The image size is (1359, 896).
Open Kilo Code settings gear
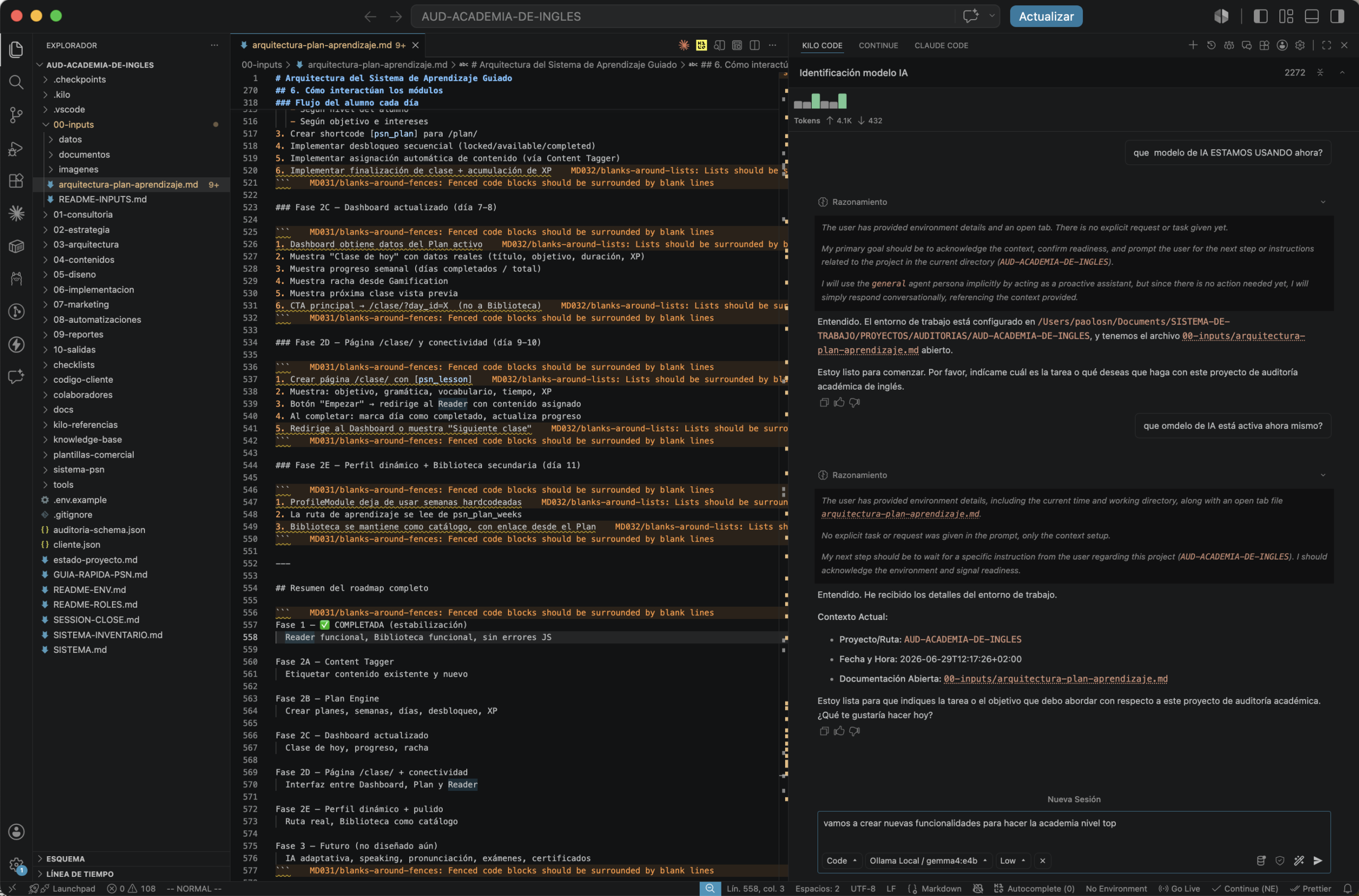coord(1300,45)
